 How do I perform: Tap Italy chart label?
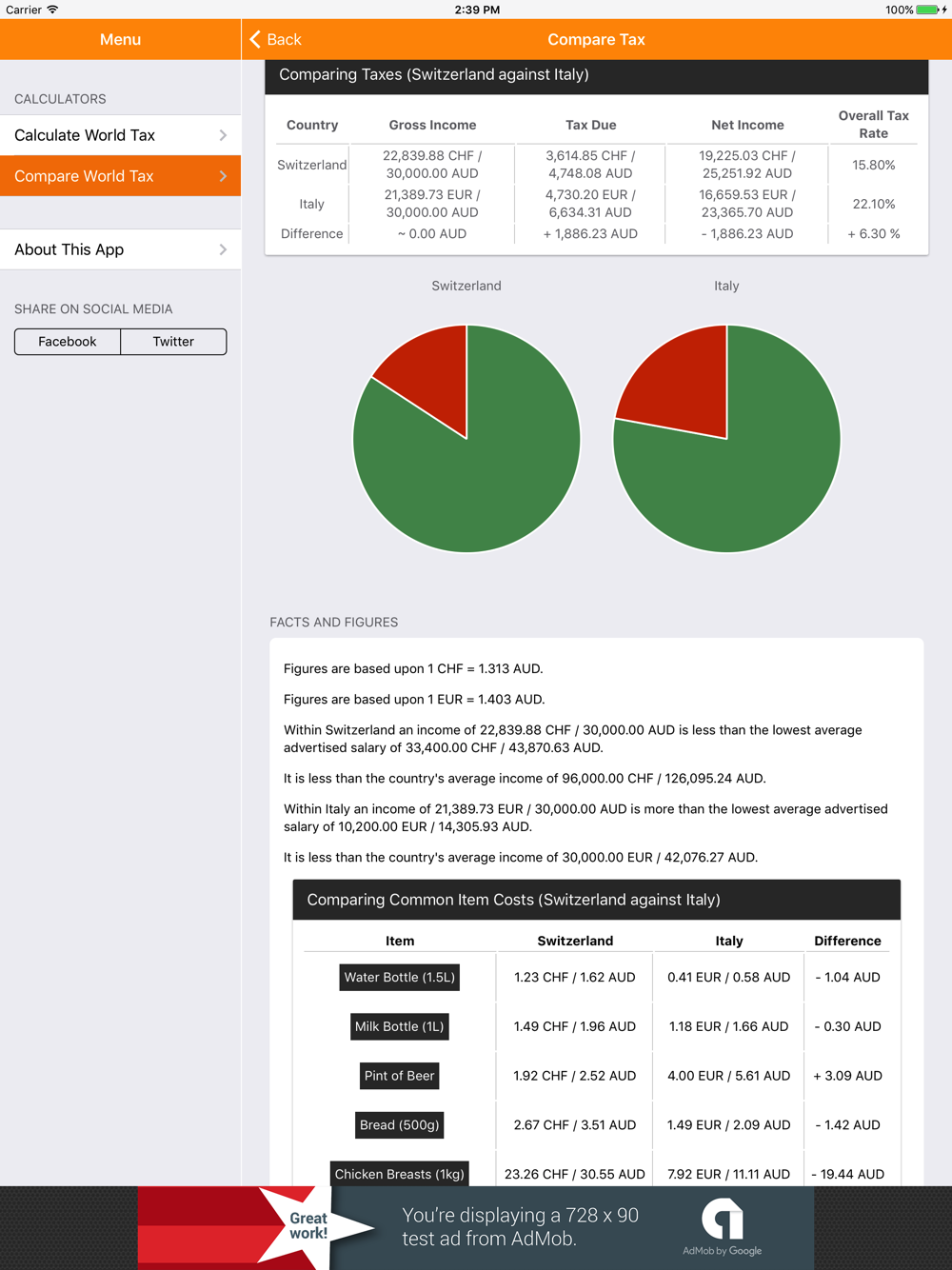tap(726, 286)
